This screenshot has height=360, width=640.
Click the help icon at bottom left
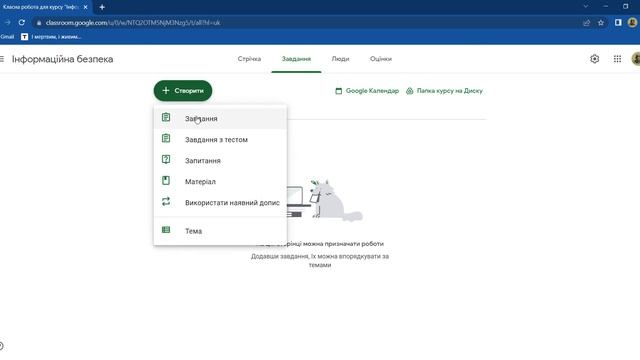(1, 346)
